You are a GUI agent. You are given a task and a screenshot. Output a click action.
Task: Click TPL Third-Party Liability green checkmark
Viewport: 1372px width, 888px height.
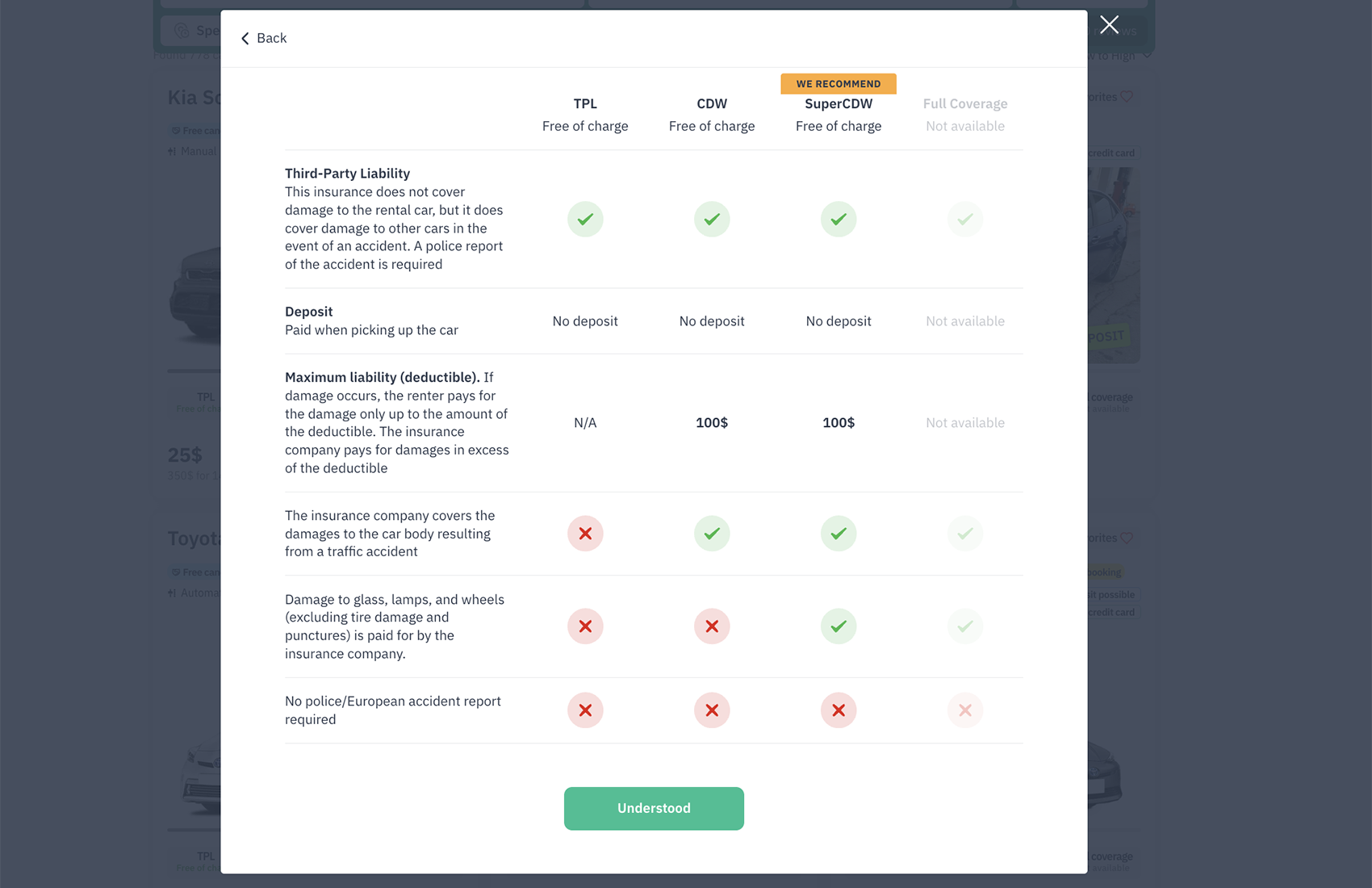tap(585, 220)
